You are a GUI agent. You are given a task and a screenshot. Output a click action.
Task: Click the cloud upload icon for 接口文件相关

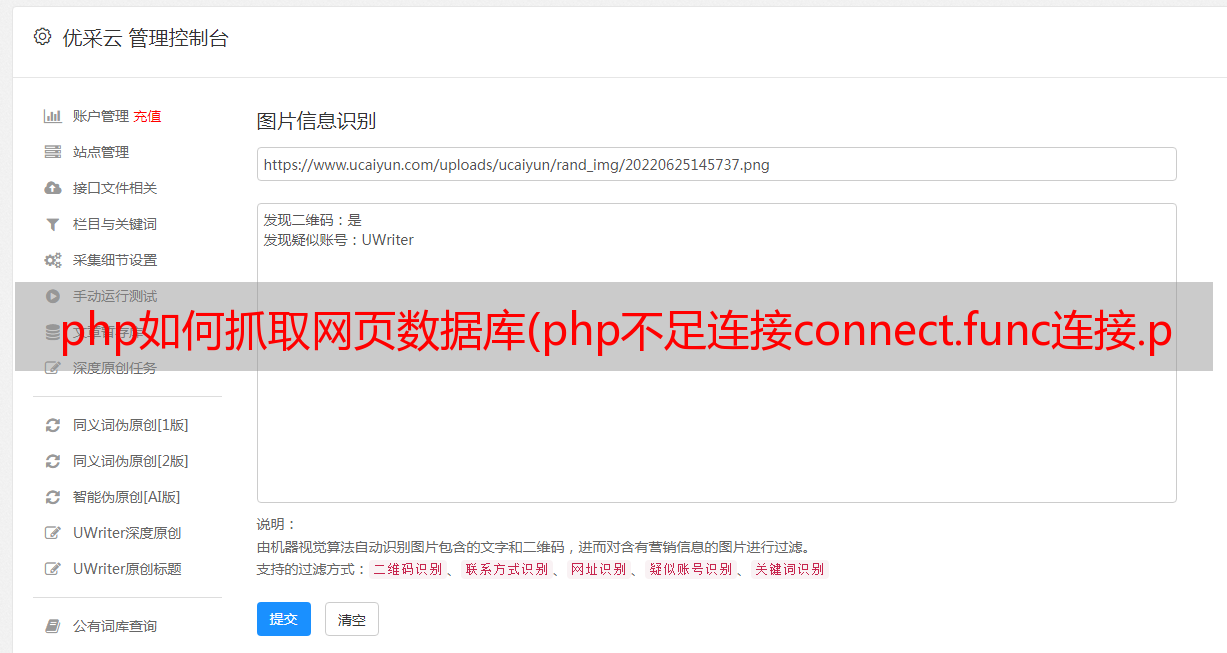(53, 188)
